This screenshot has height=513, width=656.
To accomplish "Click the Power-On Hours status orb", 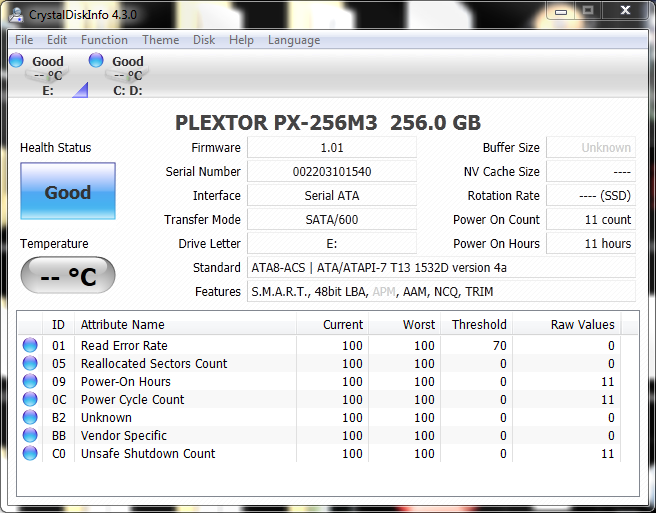I will (x=30, y=382).
